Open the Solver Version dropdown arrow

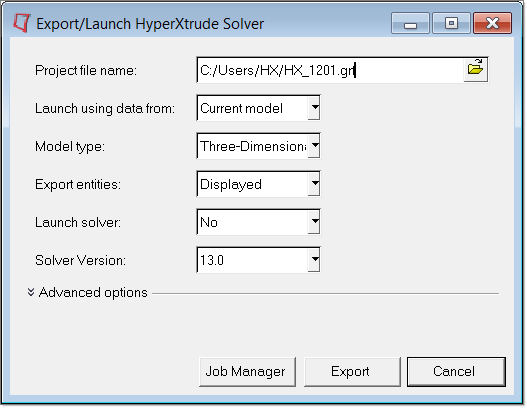314,260
